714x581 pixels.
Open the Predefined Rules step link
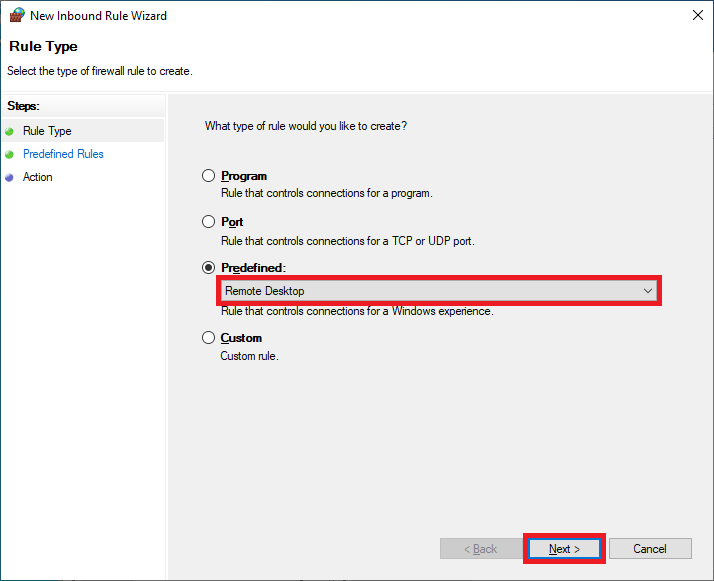pos(63,154)
